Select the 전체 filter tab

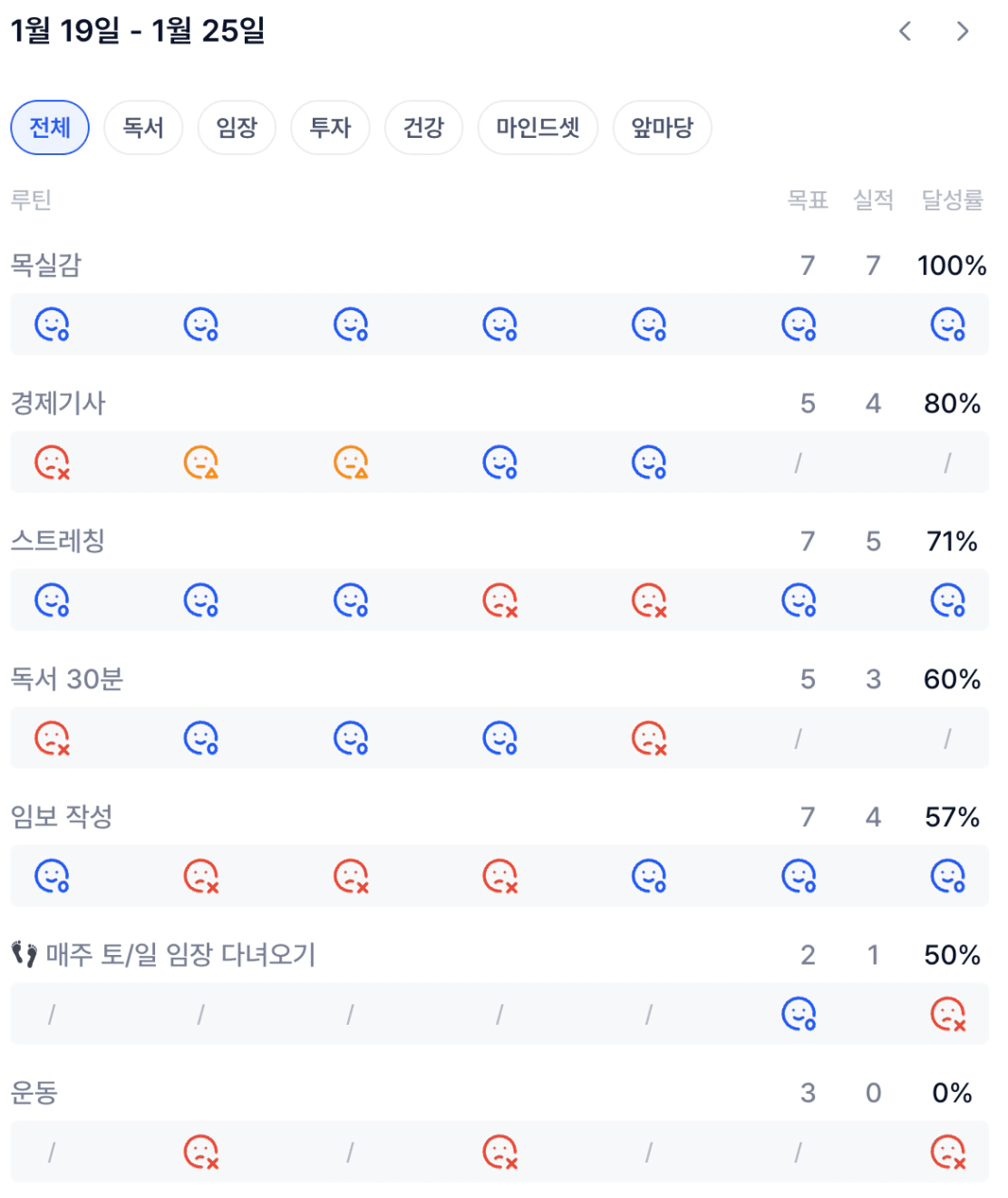coord(50,128)
